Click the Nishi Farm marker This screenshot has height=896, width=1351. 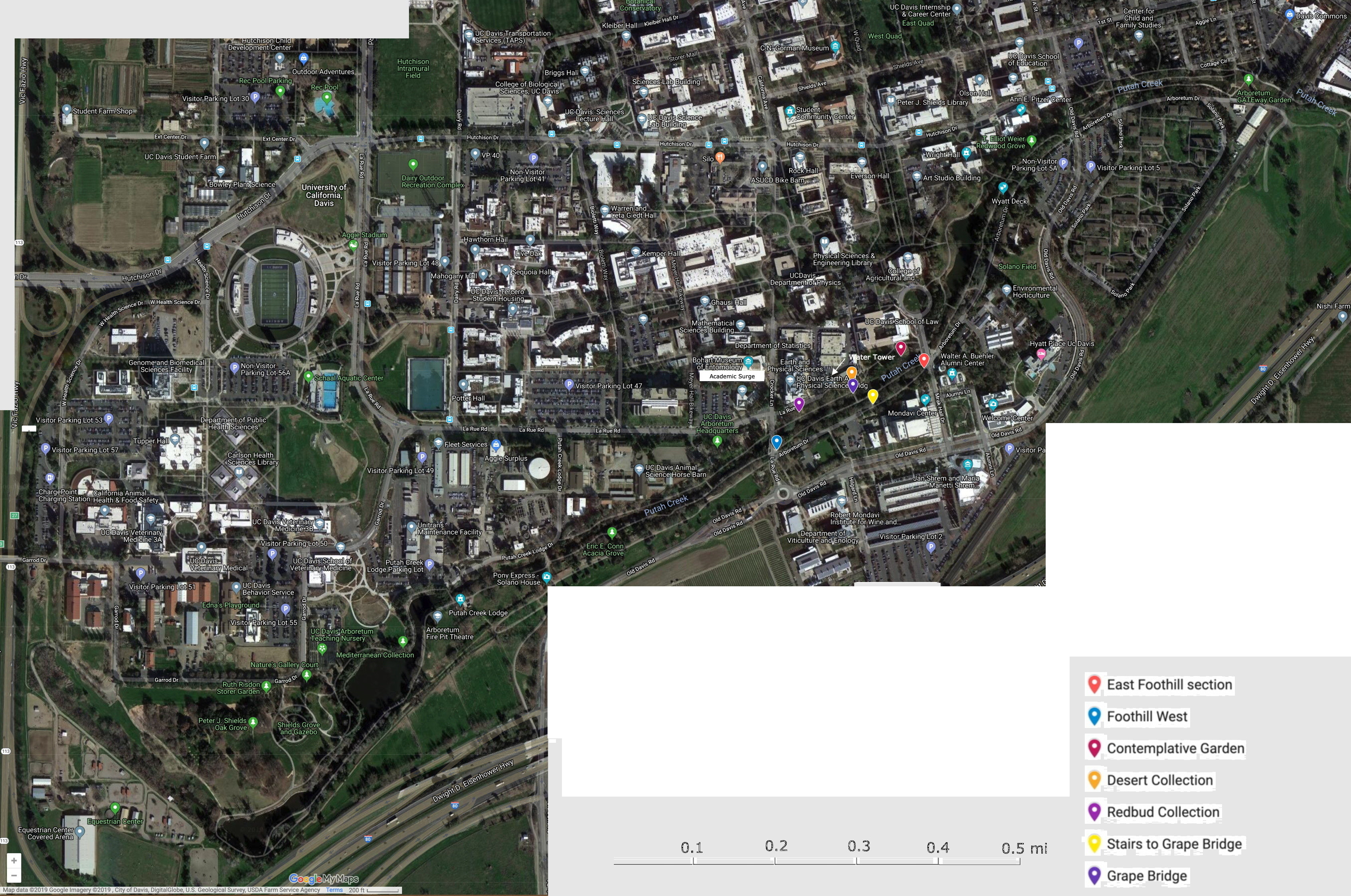[x=1343, y=316]
